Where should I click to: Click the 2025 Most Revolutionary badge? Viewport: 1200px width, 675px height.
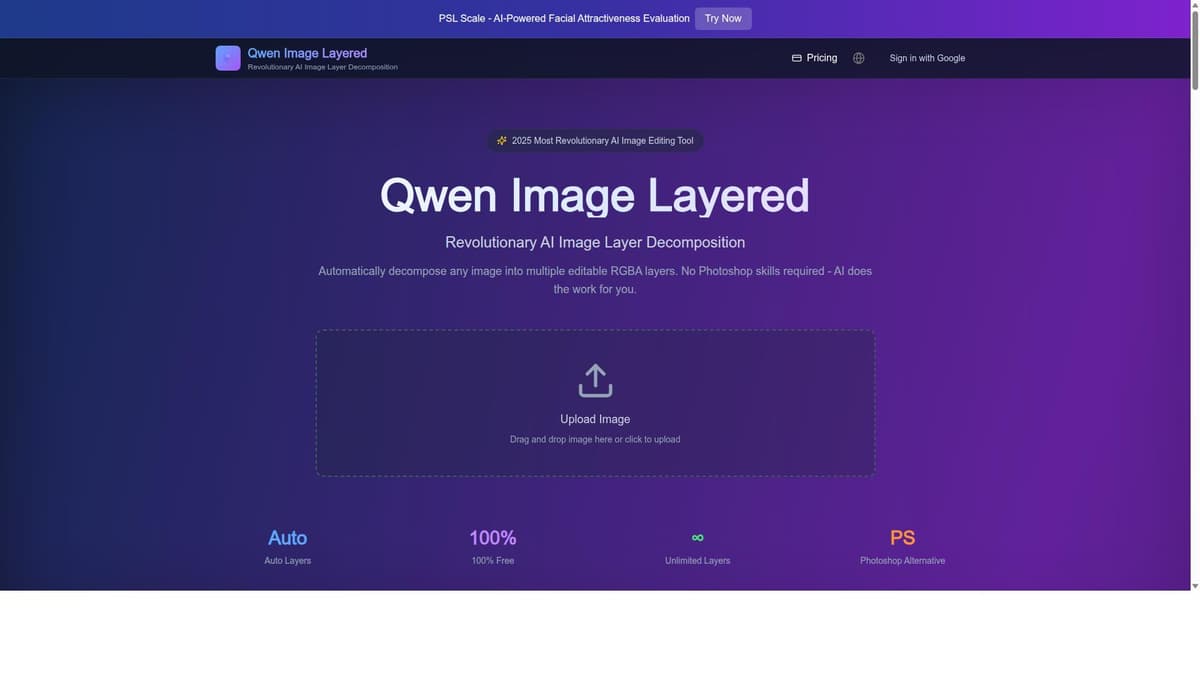(x=594, y=140)
